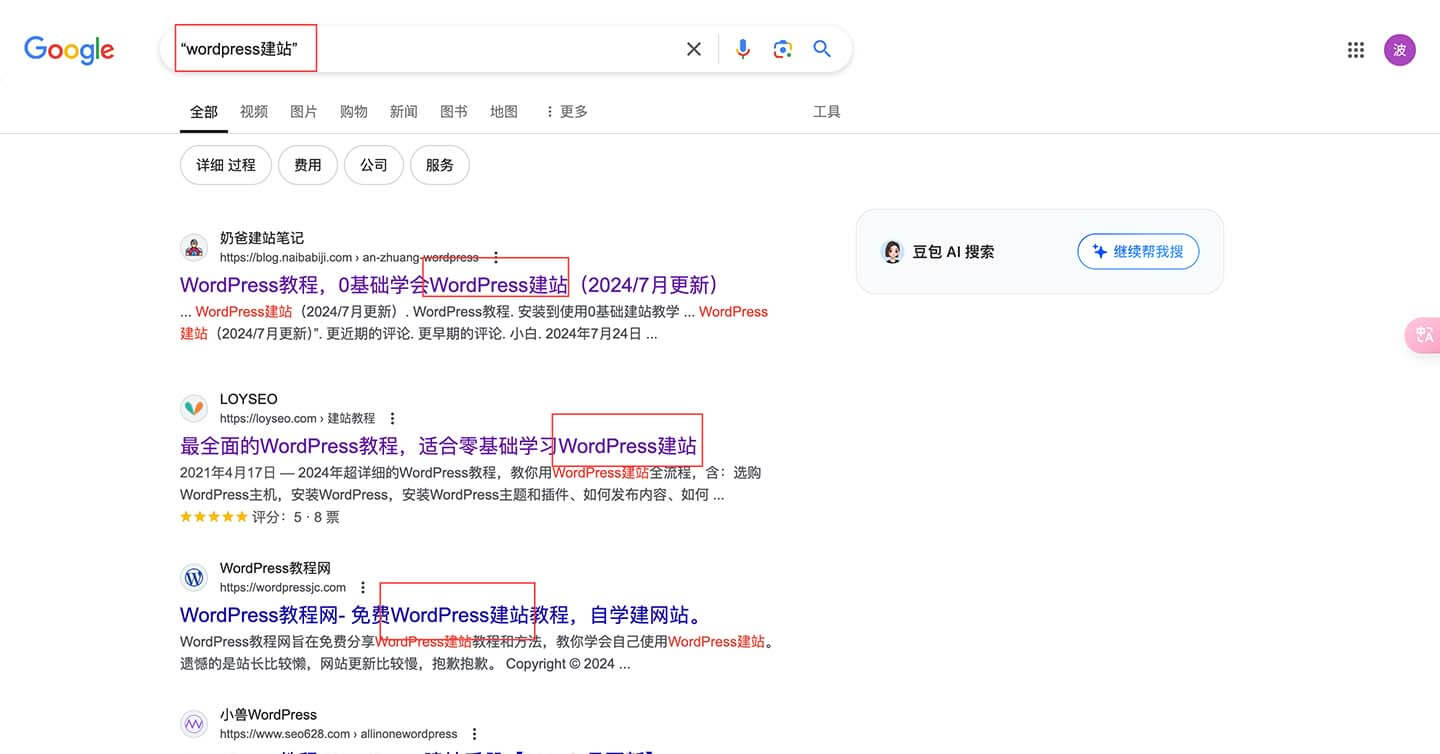
Task: Open the Google logo homepage link
Action: click(x=69, y=49)
